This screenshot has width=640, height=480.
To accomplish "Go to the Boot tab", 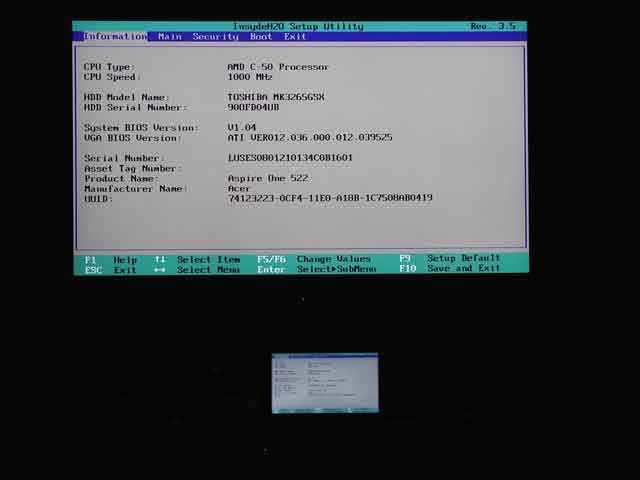I will pos(261,37).
